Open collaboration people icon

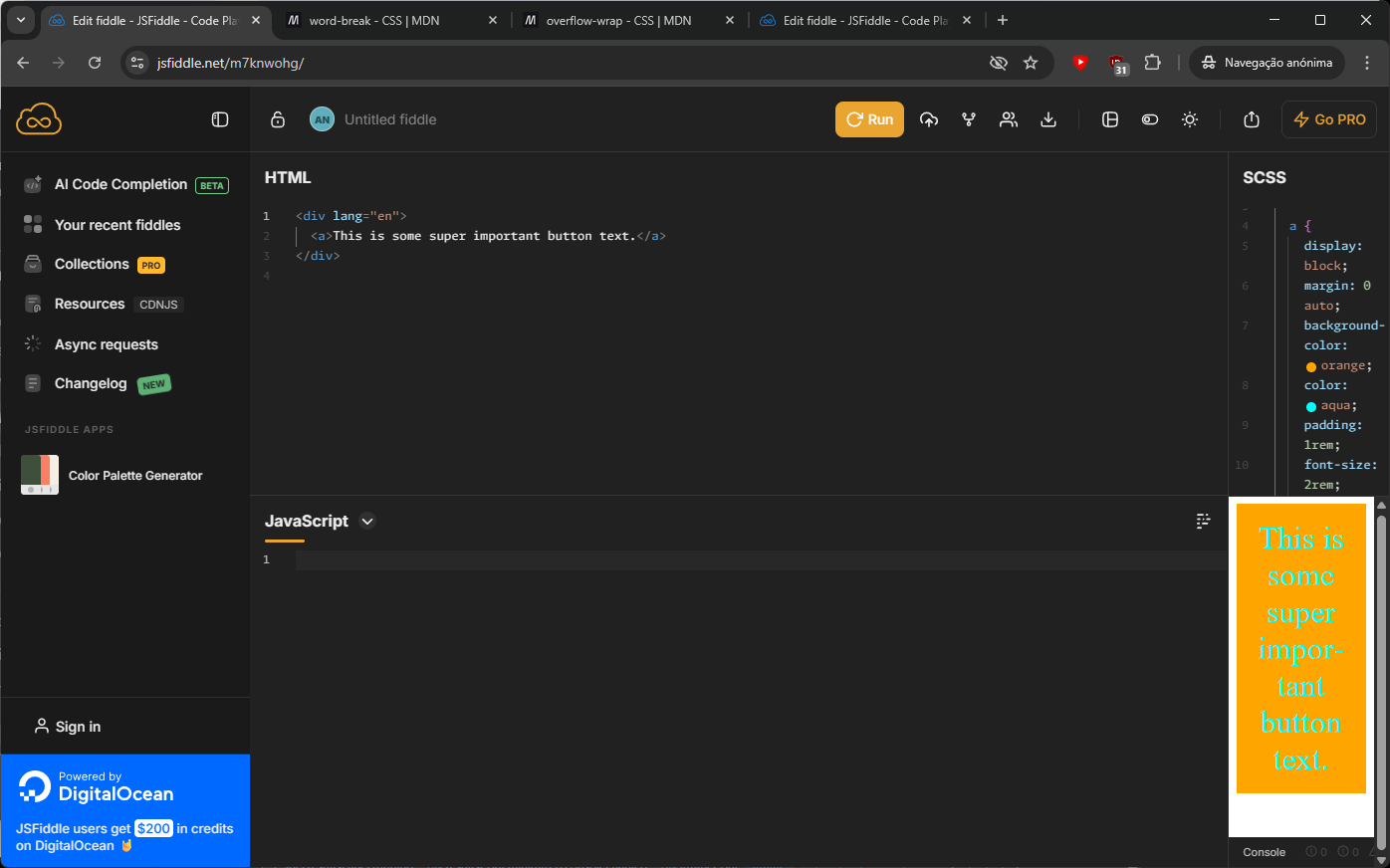[x=1009, y=119]
